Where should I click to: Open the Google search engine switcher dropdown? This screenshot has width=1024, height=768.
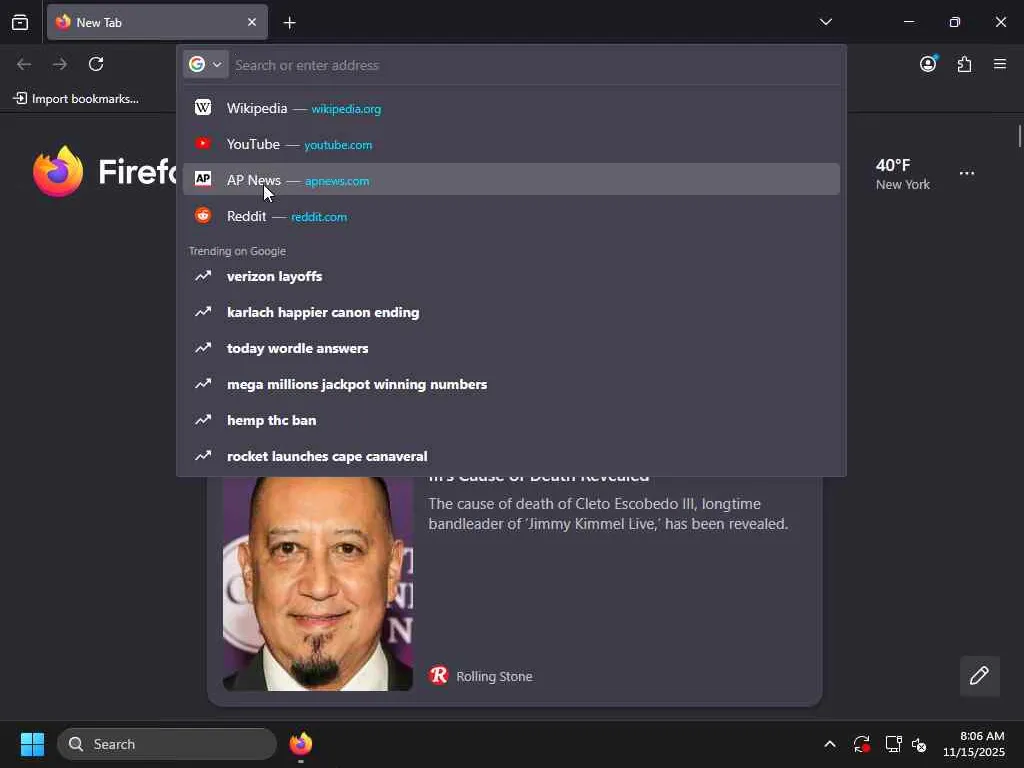pyautogui.click(x=206, y=64)
